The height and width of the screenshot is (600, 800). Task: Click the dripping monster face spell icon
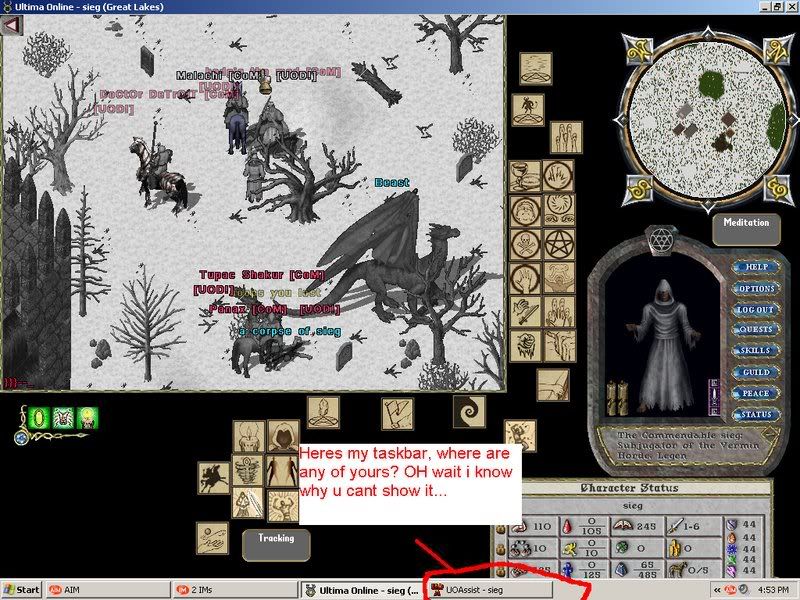pos(525,345)
